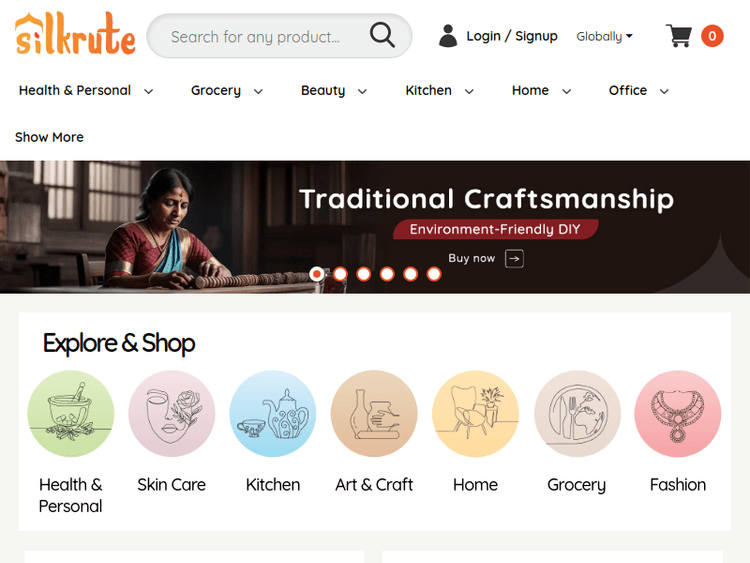
Task: Click the magnifying glass search icon
Action: pyautogui.click(x=382, y=35)
